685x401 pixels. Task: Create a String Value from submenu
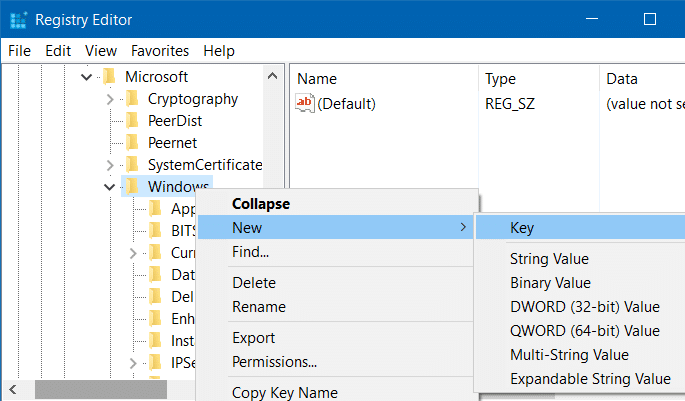580,259
